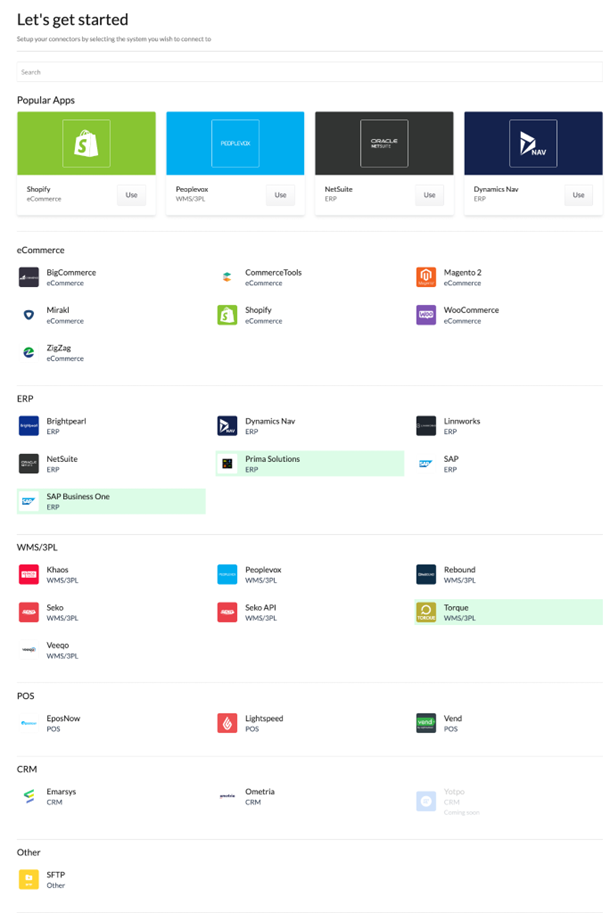Open the Ometria CRM label
Image resolution: width=610 pixels, height=913 pixels.
(x=260, y=791)
